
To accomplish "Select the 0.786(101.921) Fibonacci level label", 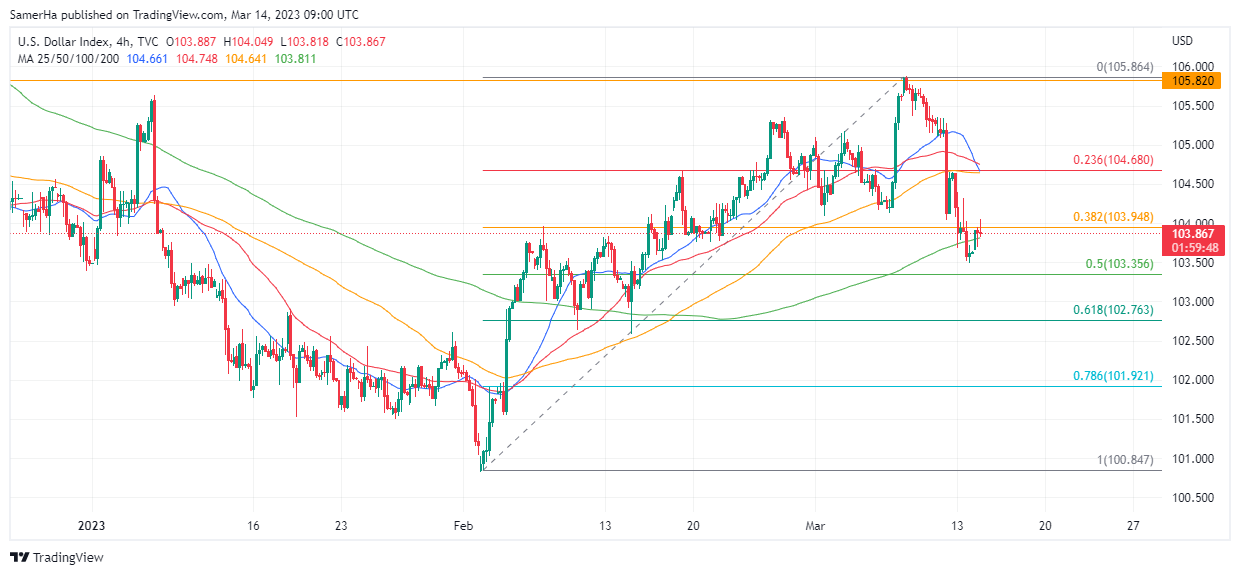I will pos(1113,376).
